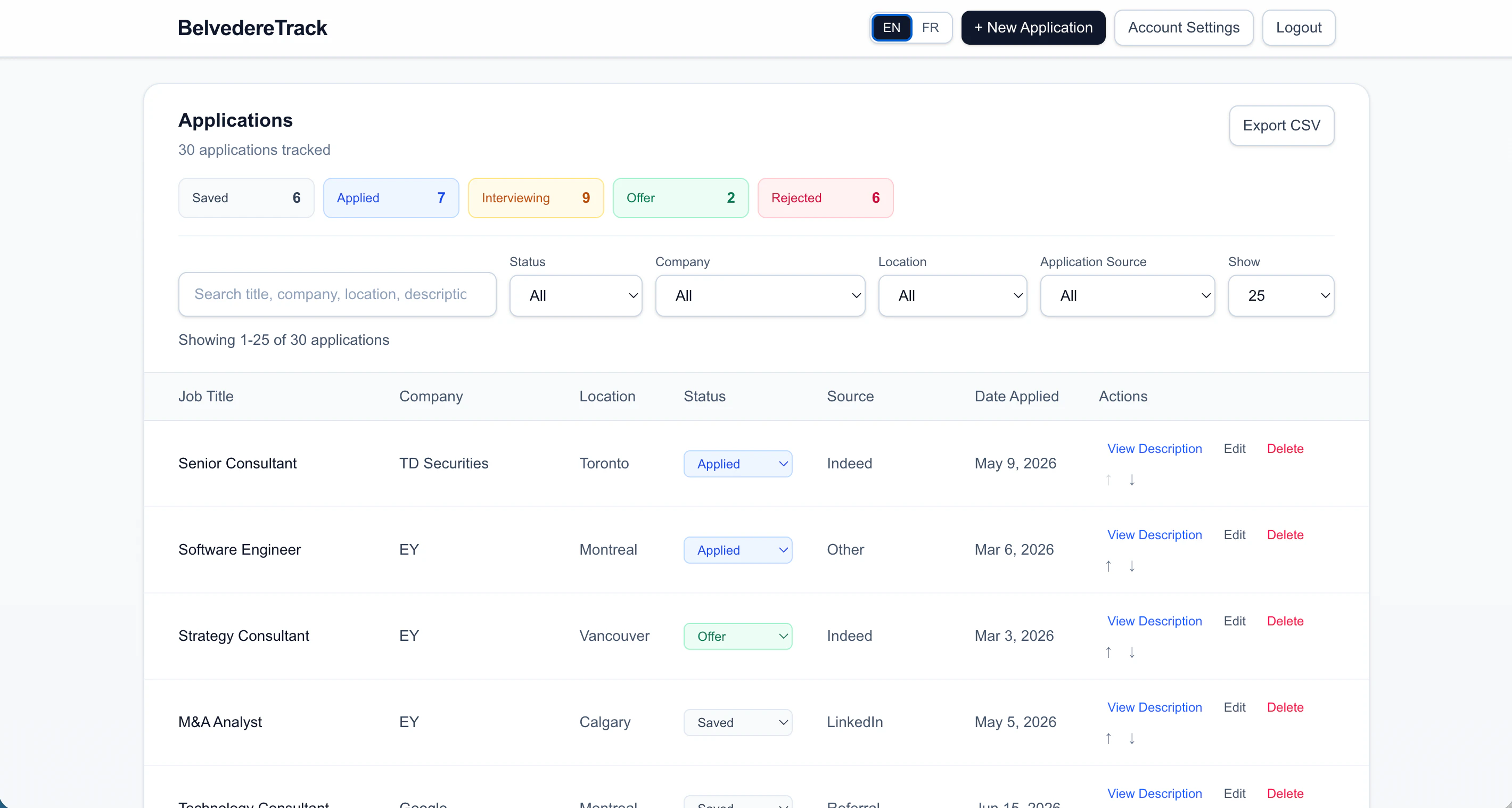Select the M&A Analyst job title
Viewport: 1512px width, 808px height.
pyautogui.click(x=220, y=722)
